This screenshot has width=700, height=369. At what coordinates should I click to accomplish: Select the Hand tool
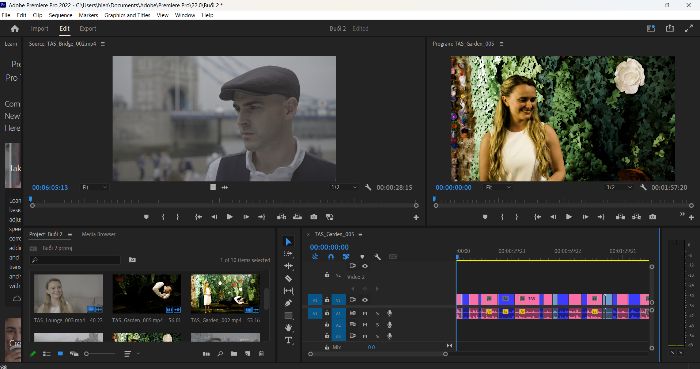click(288, 328)
